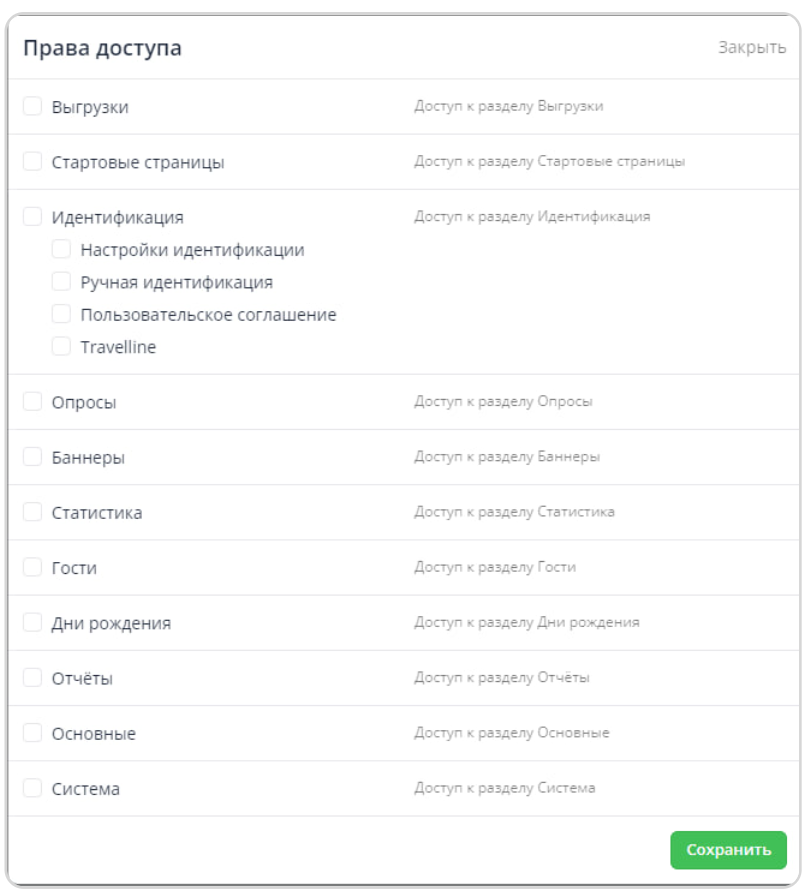Tick the Опросы checkbox
This screenshot has width=810, height=896.
click(32, 401)
